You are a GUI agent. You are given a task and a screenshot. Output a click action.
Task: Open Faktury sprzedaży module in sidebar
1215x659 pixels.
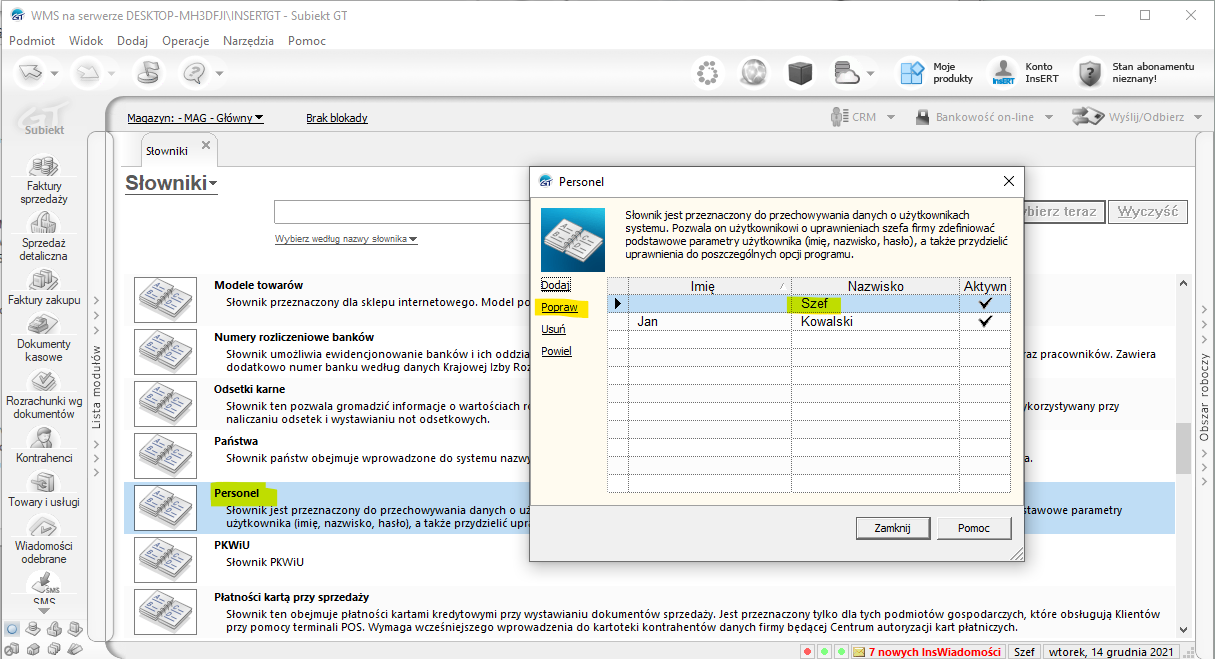44,168
